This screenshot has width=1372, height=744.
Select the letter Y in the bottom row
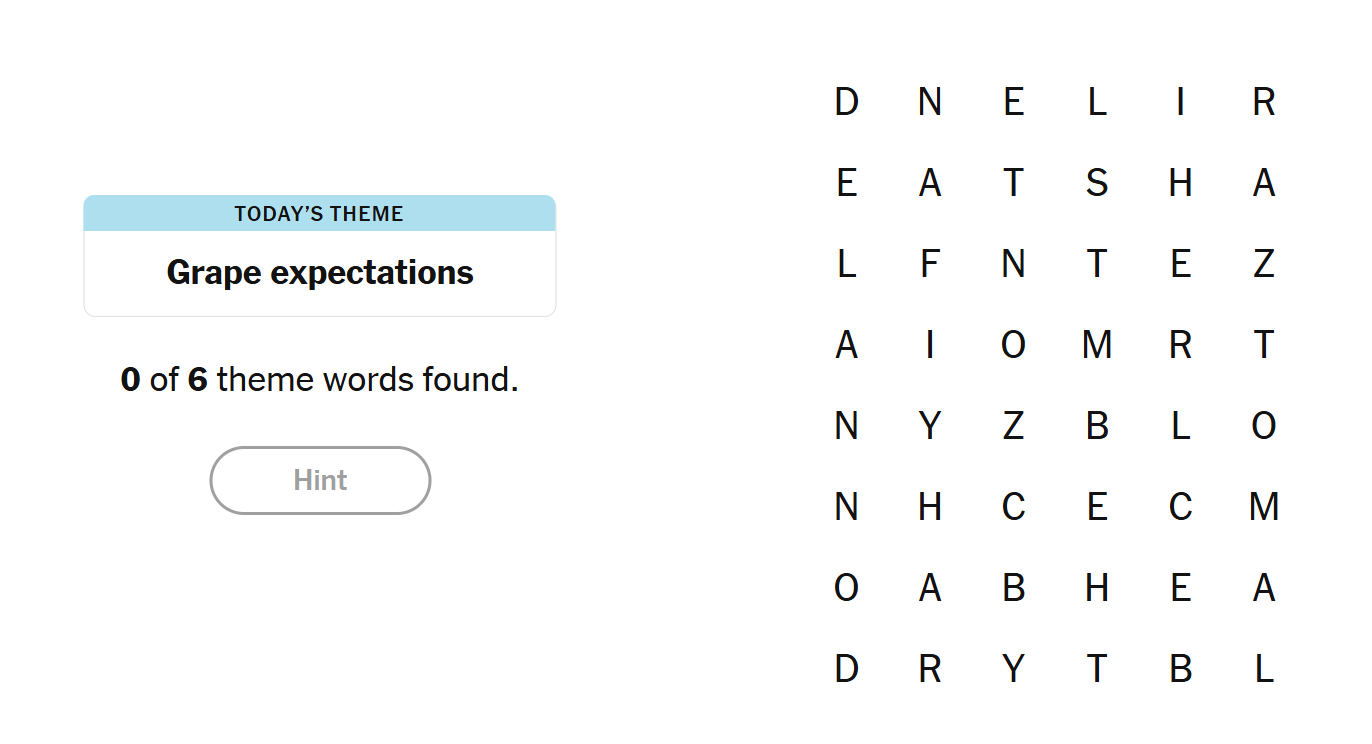(x=1013, y=669)
